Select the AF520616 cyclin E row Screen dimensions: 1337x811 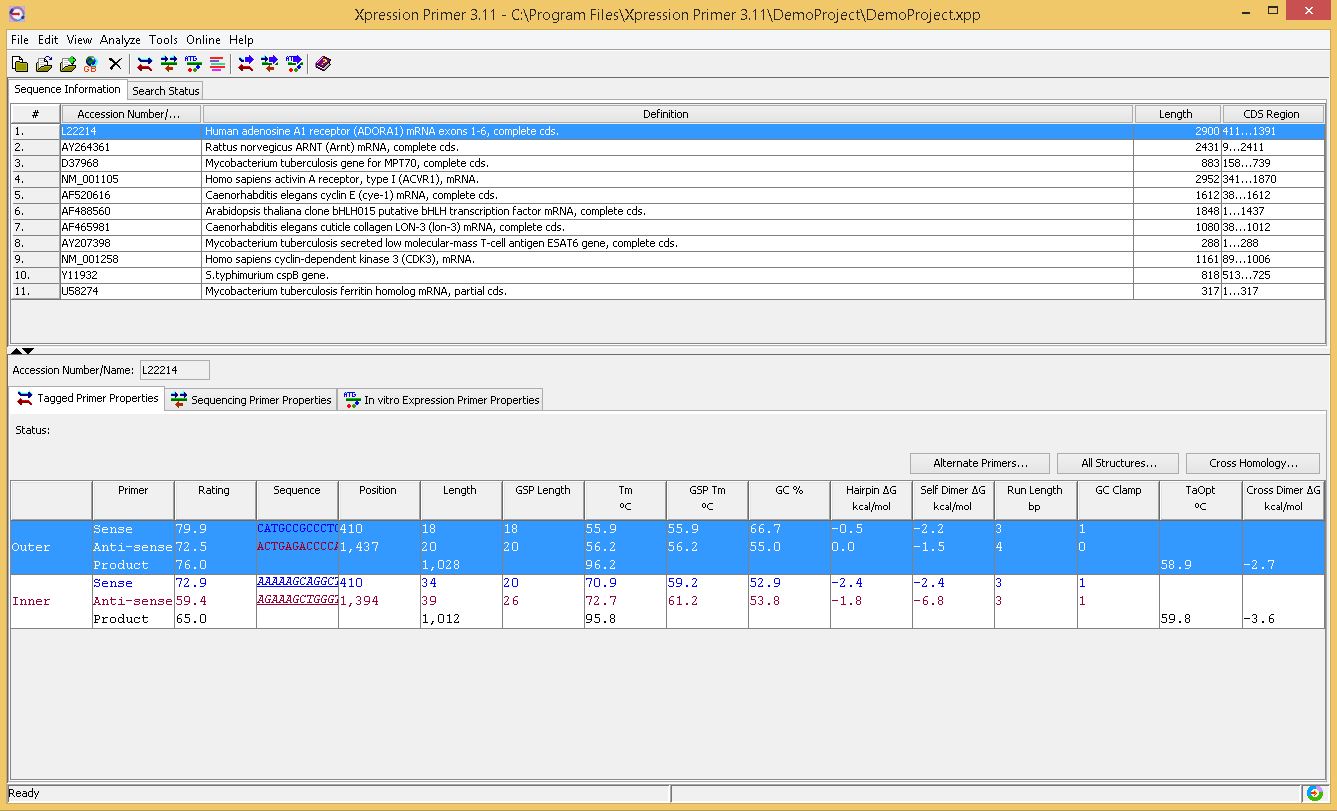pos(669,195)
